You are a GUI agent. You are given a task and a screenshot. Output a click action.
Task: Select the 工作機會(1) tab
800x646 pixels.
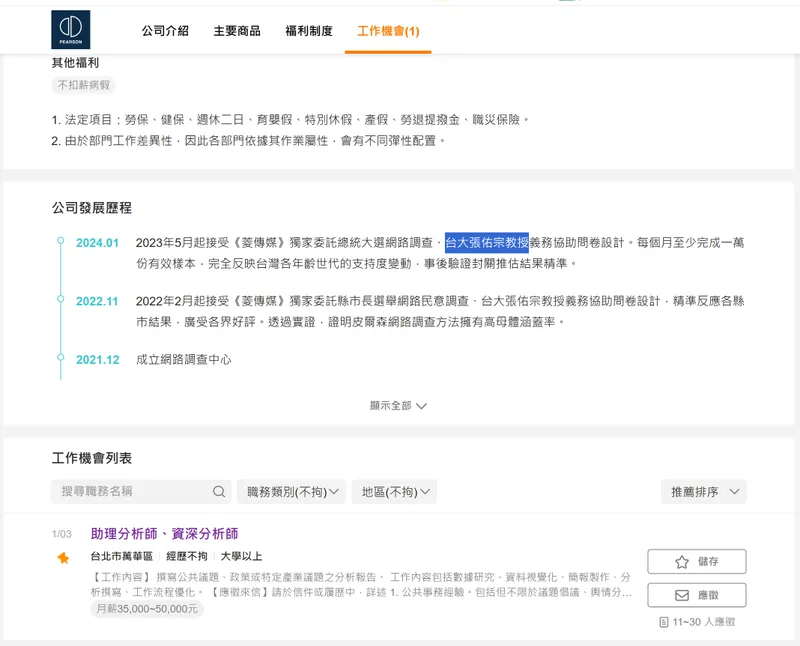(388, 31)
